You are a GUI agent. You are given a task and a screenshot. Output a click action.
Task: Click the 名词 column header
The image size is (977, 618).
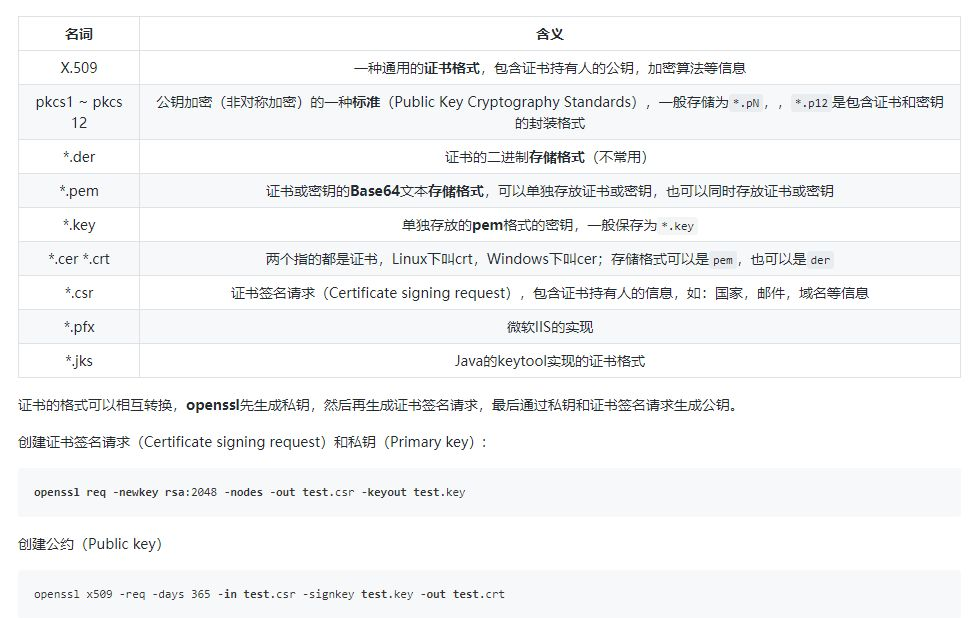click(79, 34)
